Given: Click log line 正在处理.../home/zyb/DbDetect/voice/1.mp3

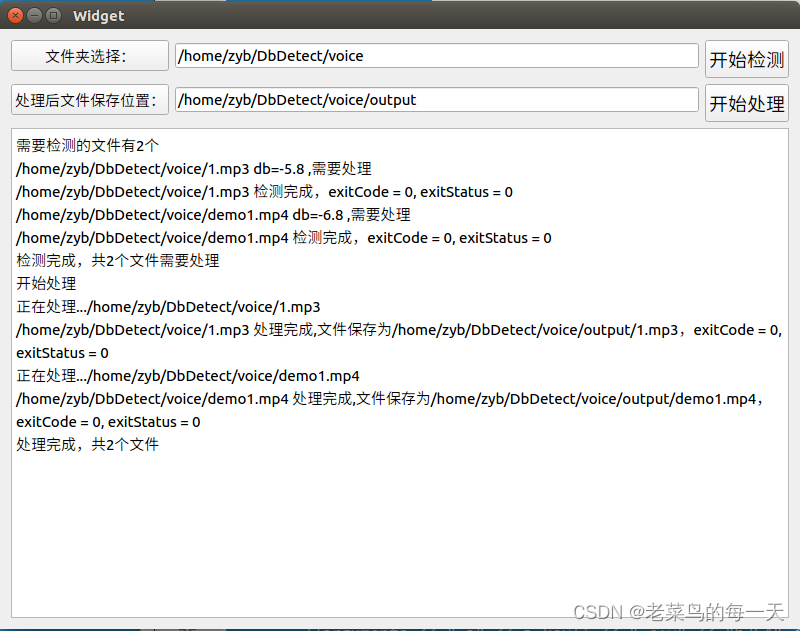Looking at the screenshot, I should (168, 307).
